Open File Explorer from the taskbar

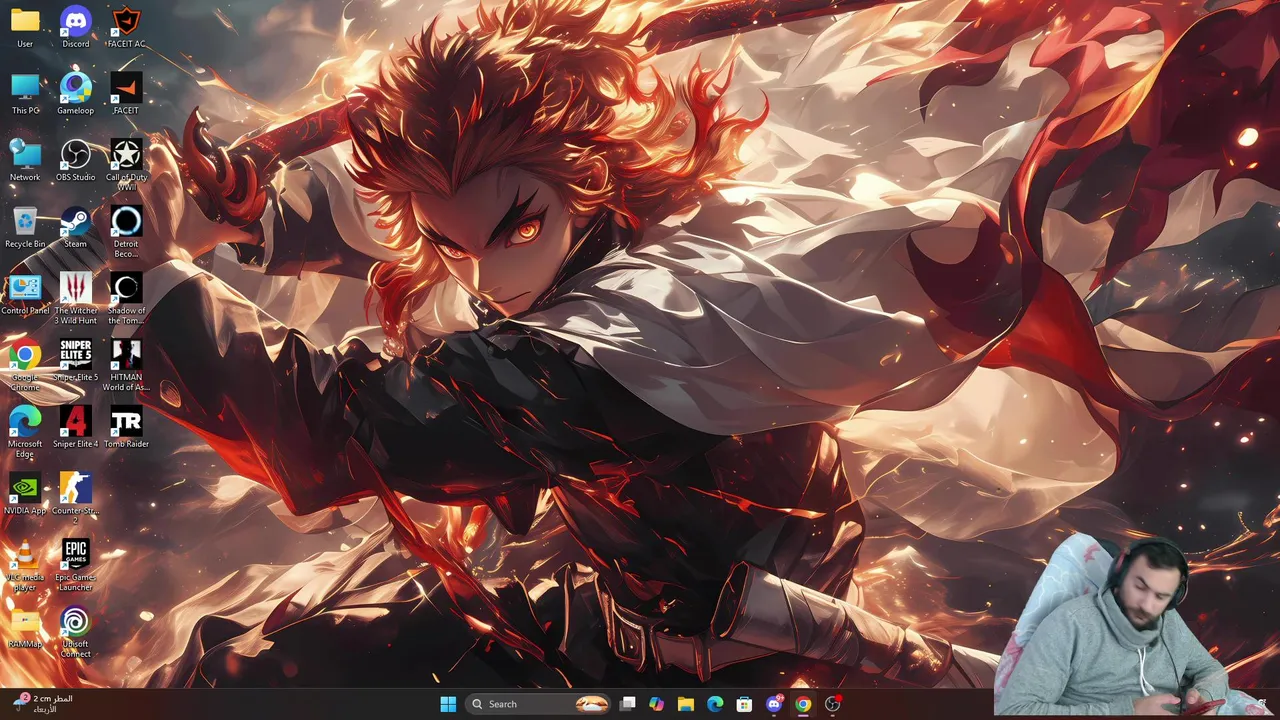685,704
